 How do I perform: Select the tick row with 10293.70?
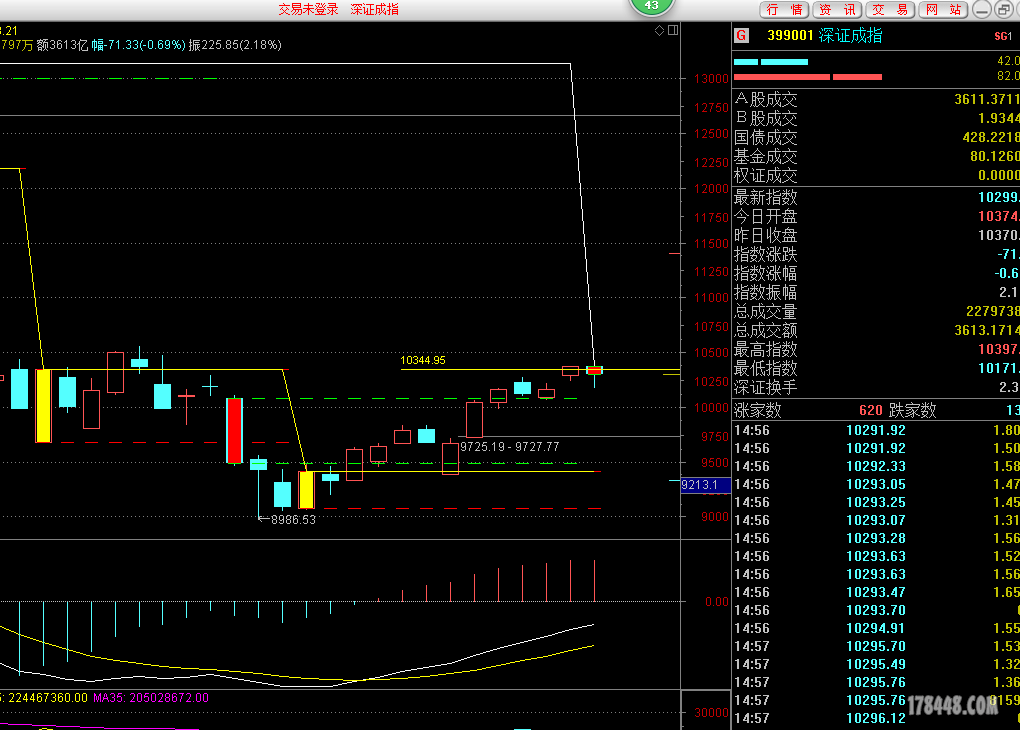pyautogui.click(x=876, y=611)
